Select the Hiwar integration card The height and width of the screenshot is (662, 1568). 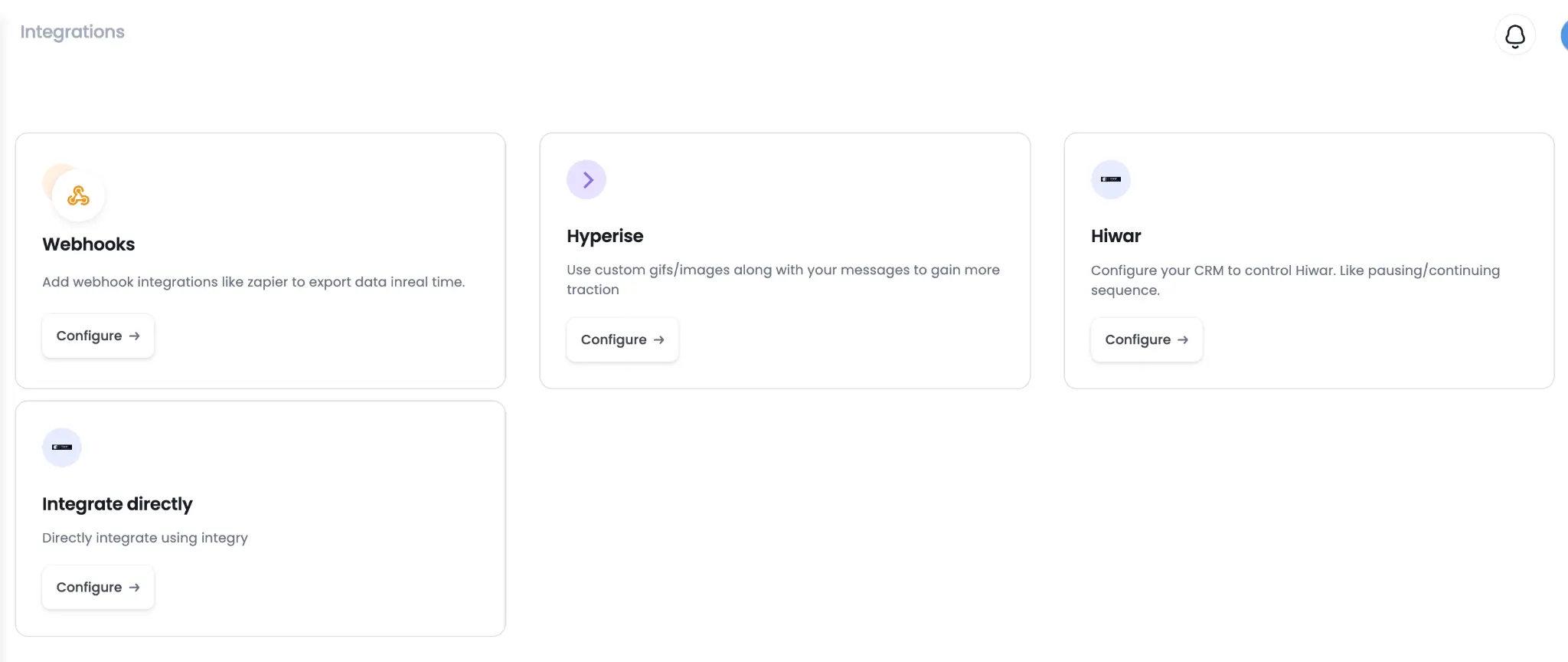pos(1309,261)
